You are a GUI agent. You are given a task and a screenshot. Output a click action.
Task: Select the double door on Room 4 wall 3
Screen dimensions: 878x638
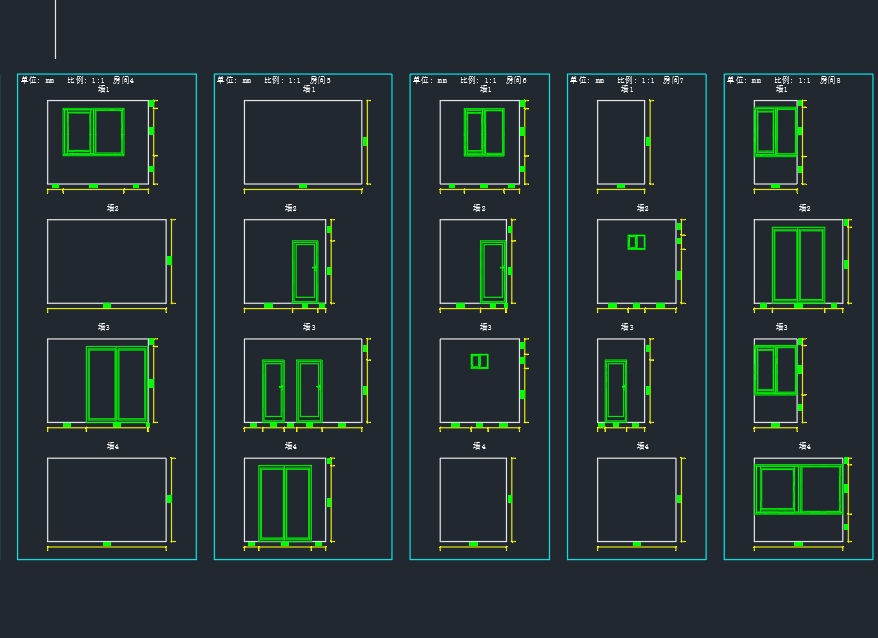pos(117,384)
